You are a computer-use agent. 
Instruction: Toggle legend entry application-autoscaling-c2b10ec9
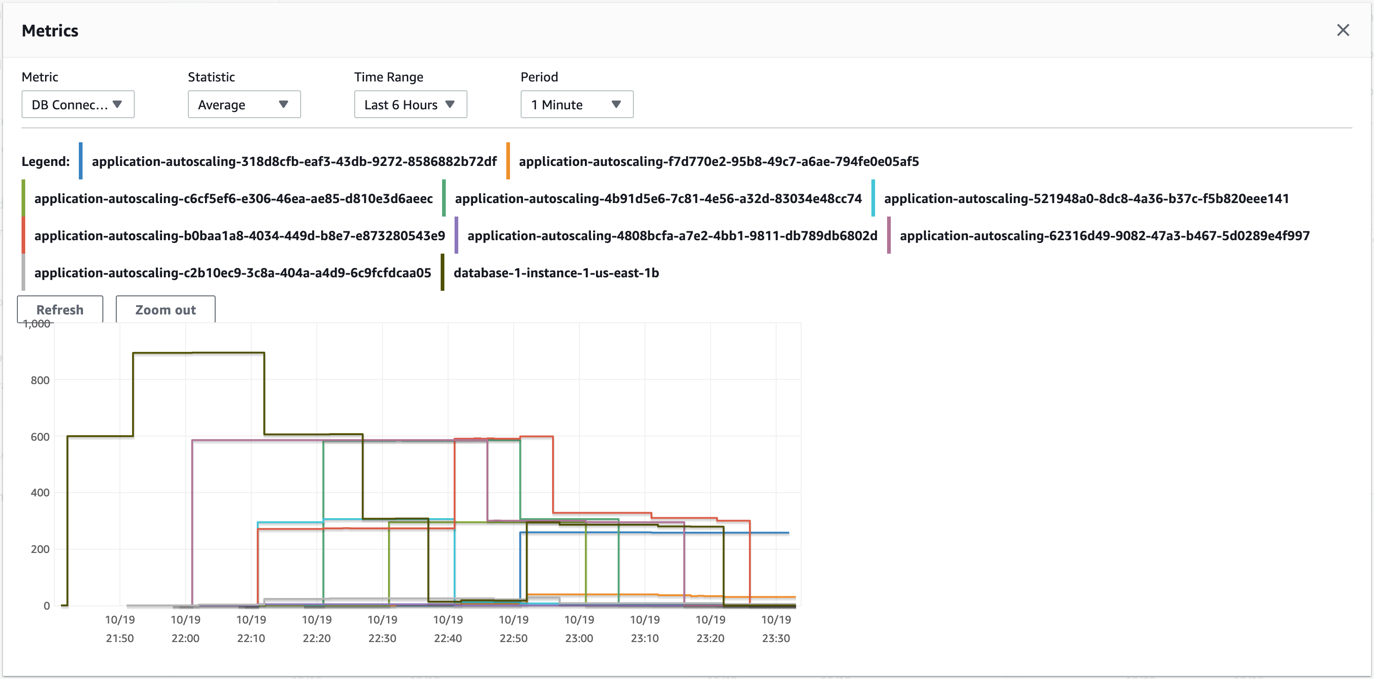[232, 272]
